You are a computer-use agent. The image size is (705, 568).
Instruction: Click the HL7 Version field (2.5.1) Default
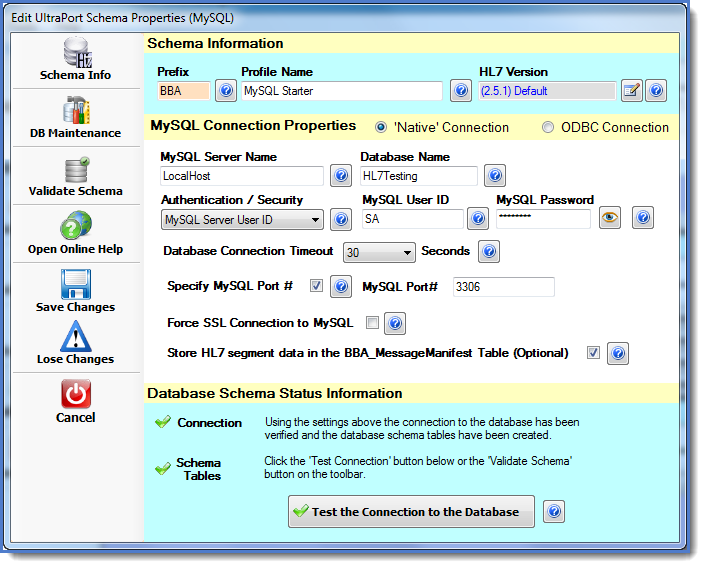[547, 91]
